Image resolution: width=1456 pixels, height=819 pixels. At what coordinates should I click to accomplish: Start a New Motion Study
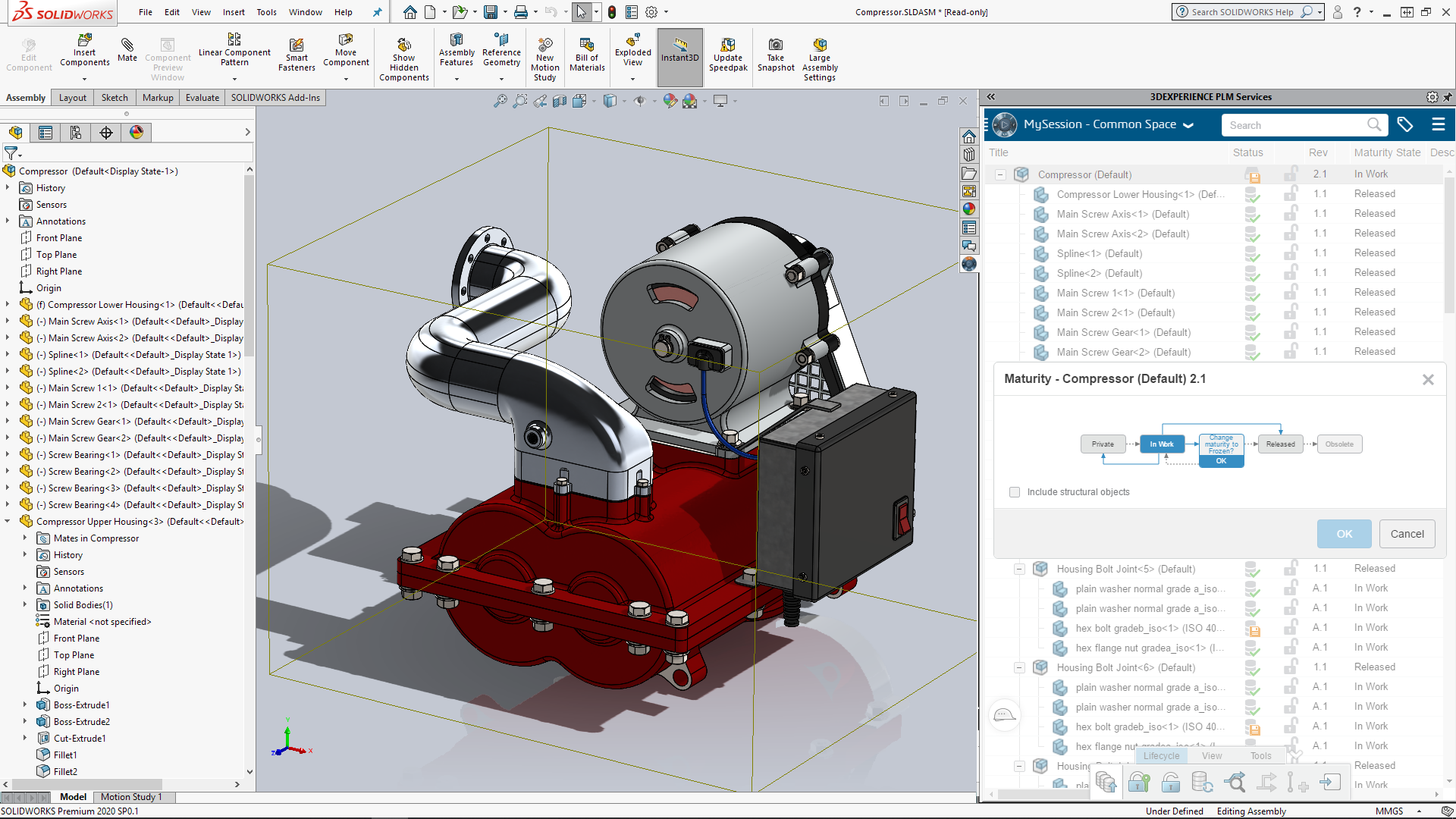[544, 53]
